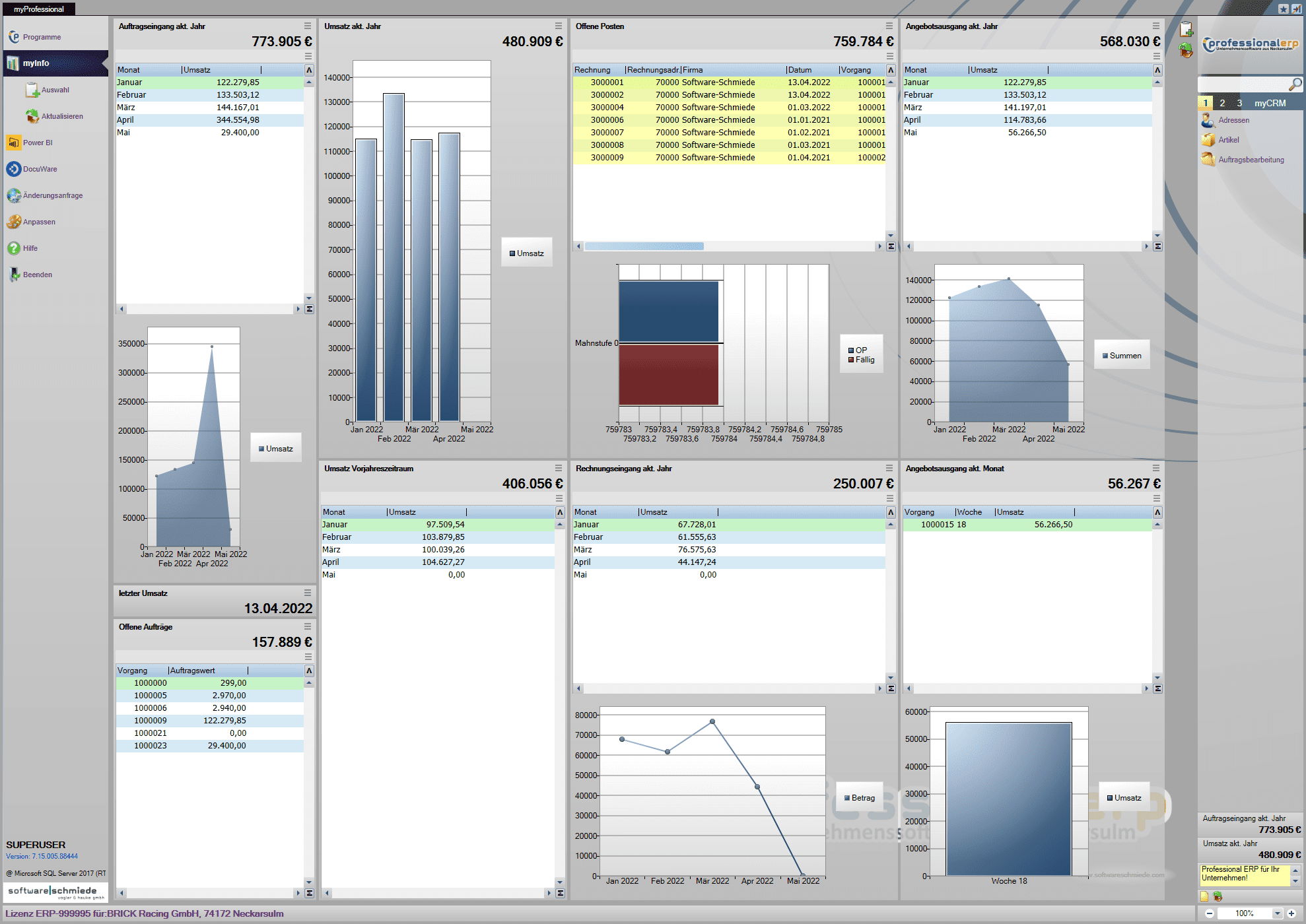Click the sum icon under Offene Aufträge table
This screenshot has height=924, width=1306.
pyautogui.click(x=309, y=893)
